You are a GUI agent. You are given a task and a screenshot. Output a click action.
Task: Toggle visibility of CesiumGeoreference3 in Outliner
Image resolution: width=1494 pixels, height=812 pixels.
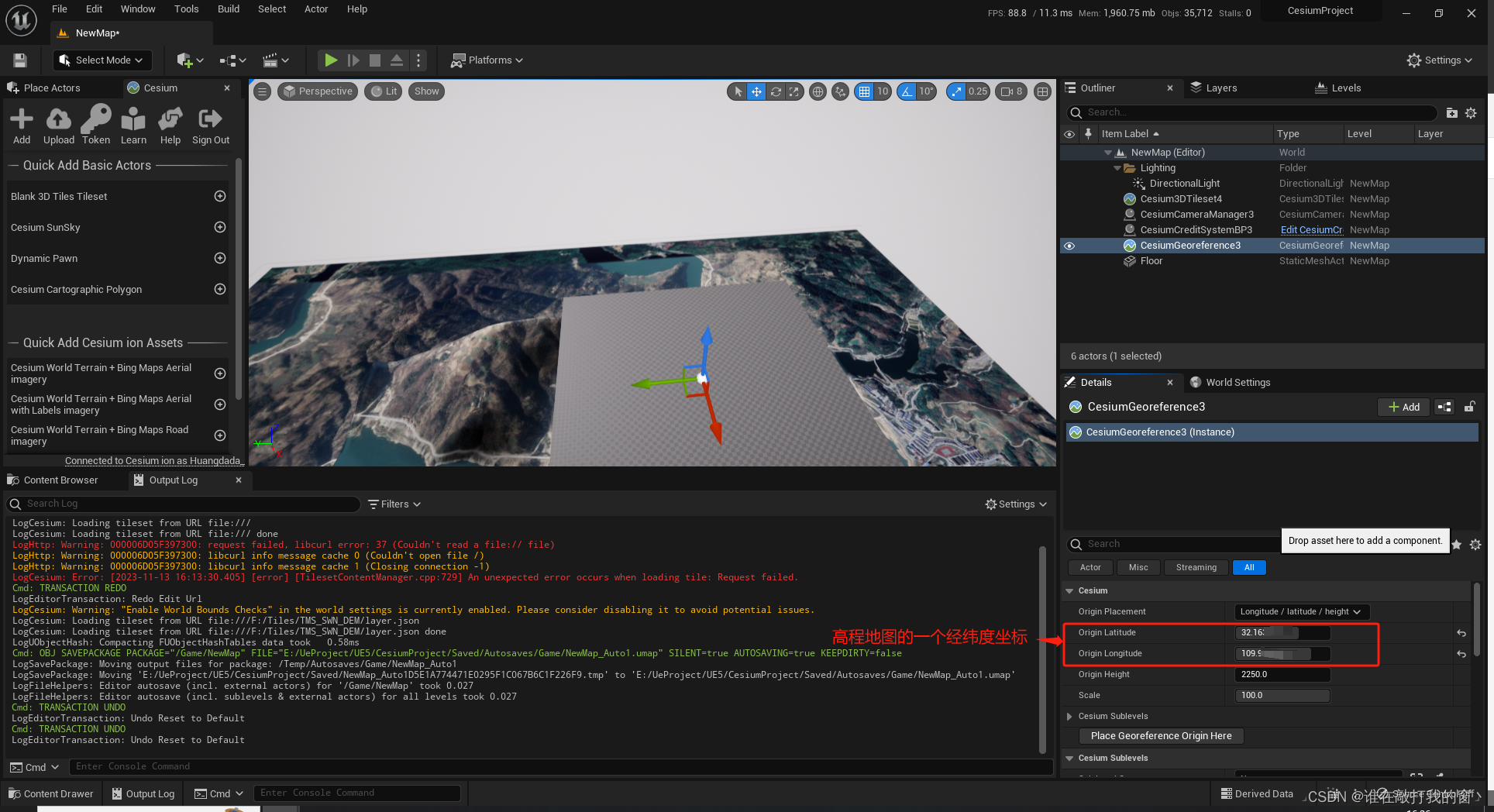(x=1070, y=246)
